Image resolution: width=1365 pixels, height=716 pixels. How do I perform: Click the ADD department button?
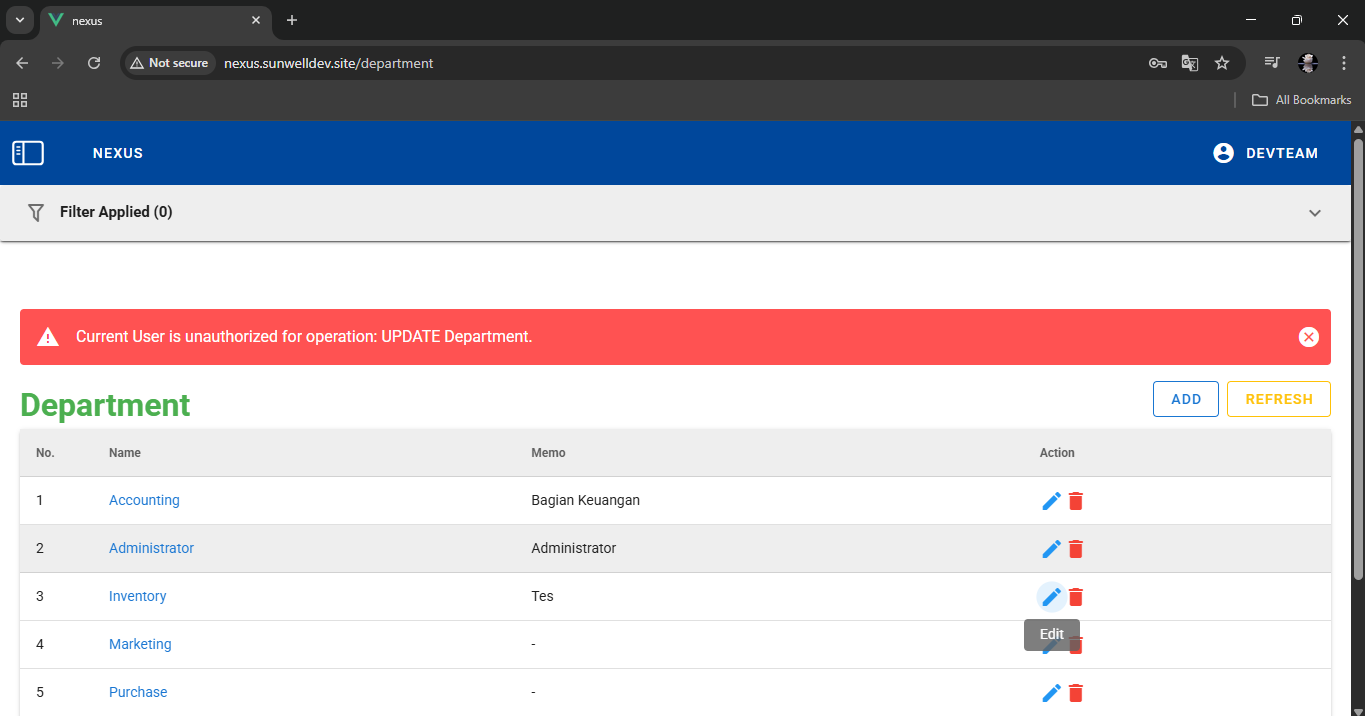coord(1185,399)
